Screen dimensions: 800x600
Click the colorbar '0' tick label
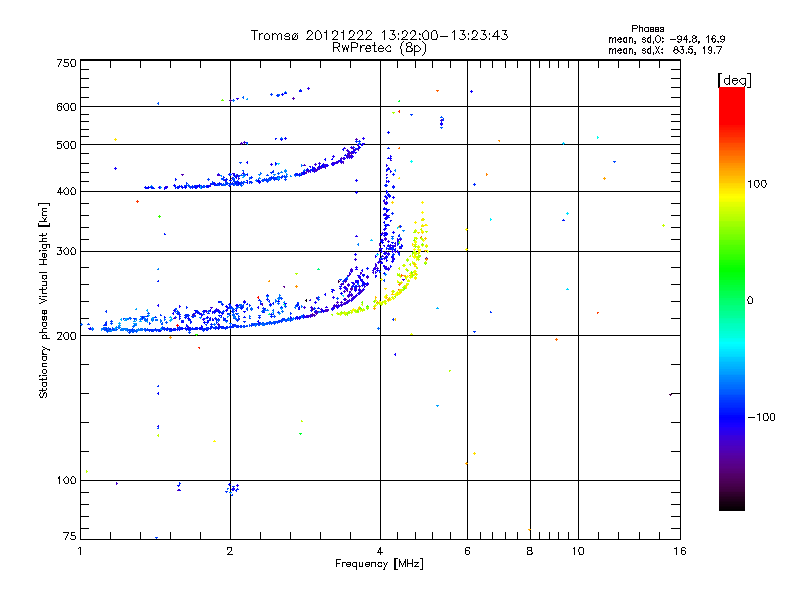(750, 301)
